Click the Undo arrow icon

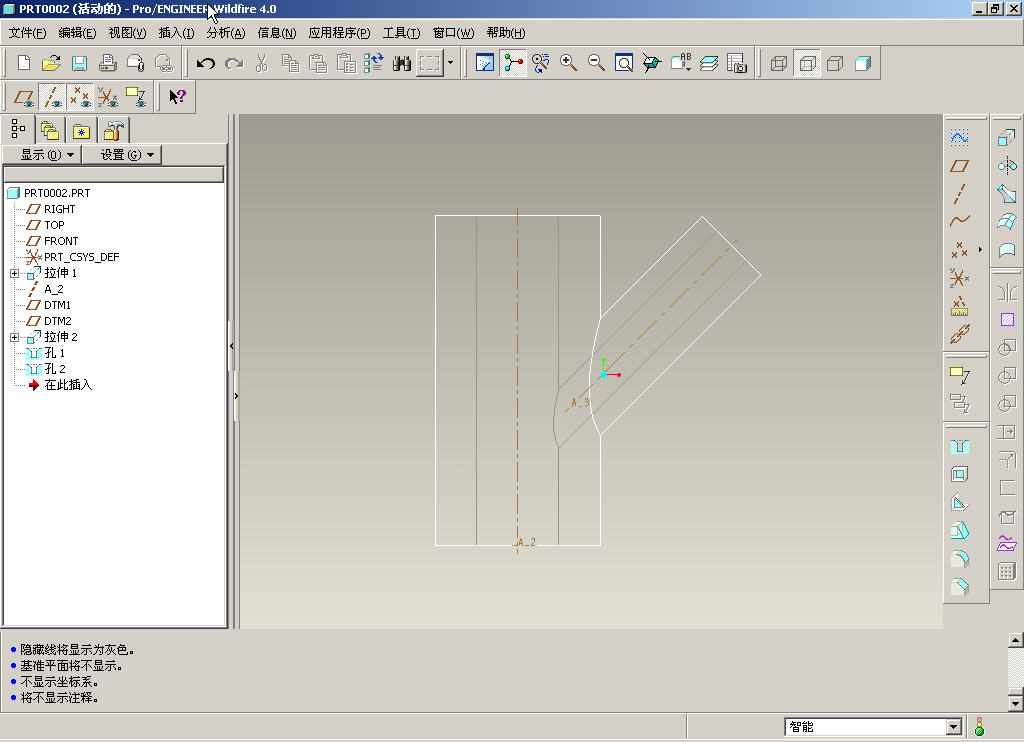click(206, 63)
